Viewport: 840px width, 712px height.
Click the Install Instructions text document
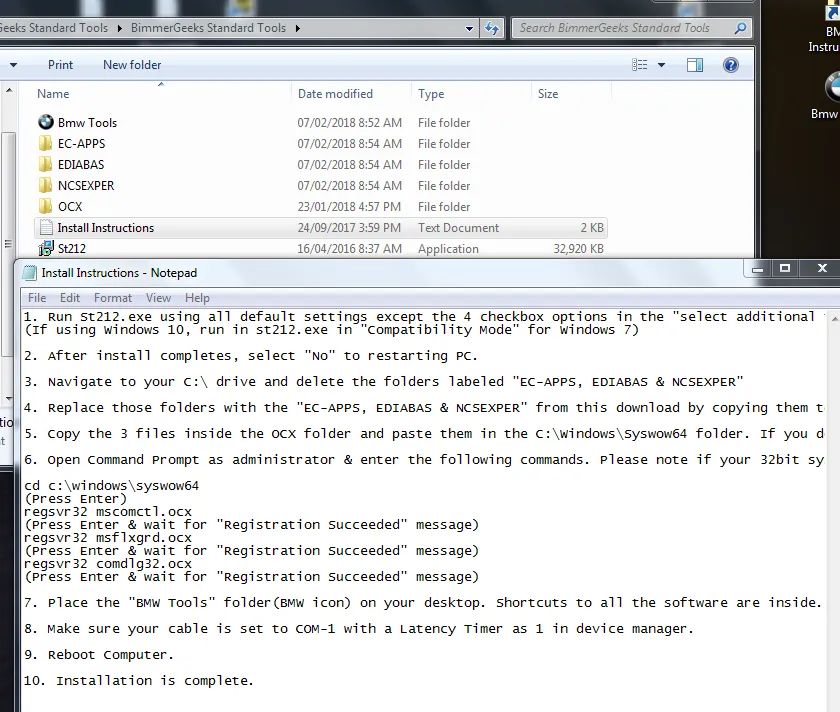pyautogui.click(x=105, y=228)
